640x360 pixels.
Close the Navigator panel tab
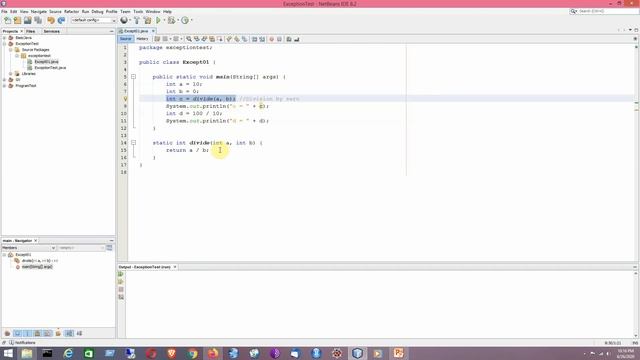[x=36, y=241]
